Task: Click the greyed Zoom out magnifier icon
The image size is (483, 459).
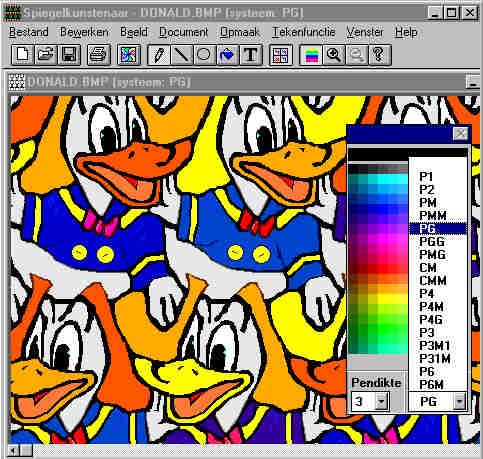Action: pyautogui.click(x=356, y=54)
